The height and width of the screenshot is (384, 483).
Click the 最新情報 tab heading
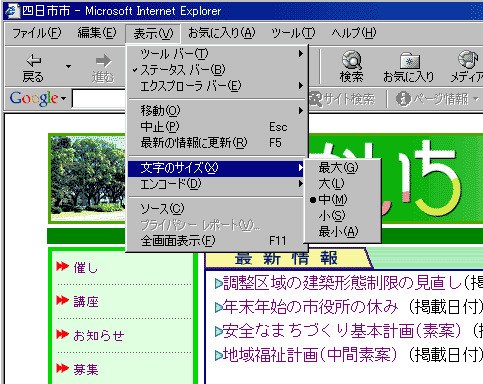tap(287, 259)
